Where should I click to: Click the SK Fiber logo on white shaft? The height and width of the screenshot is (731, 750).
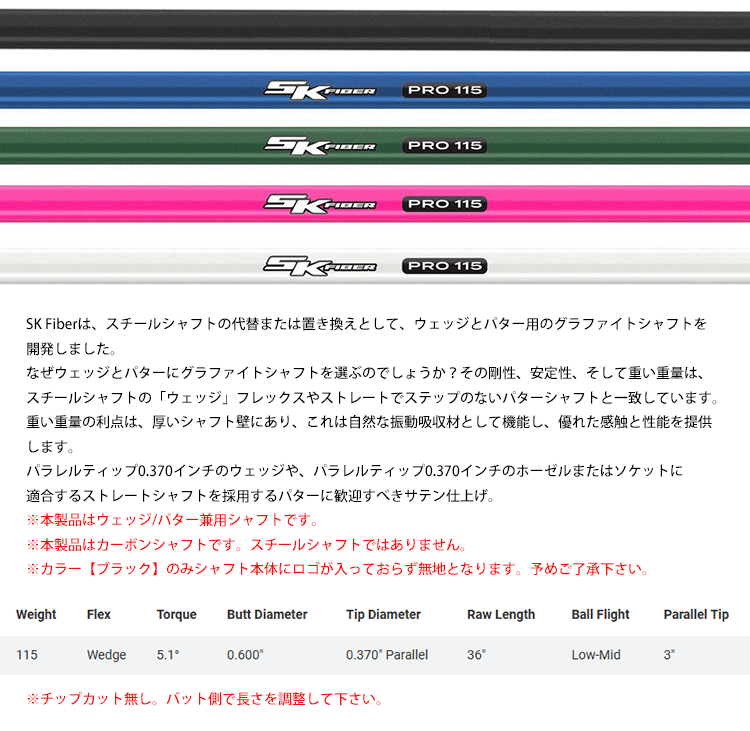(320, 266)
